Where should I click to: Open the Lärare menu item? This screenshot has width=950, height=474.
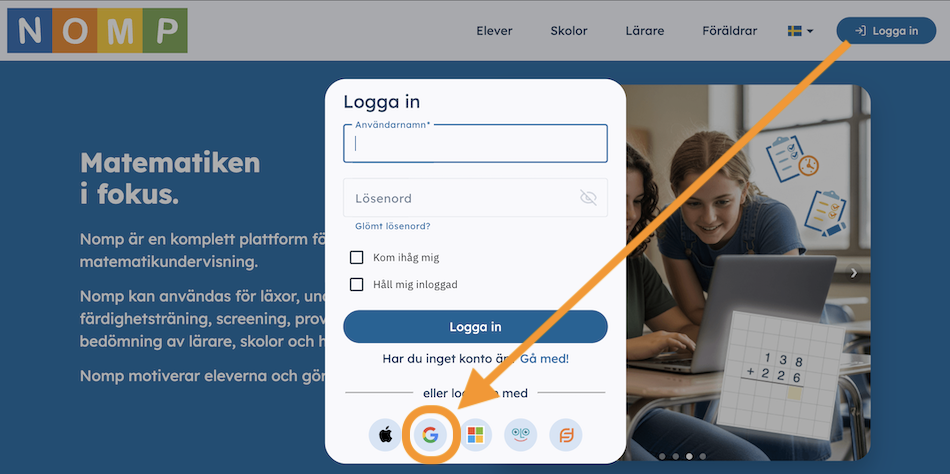coord(645,31)
